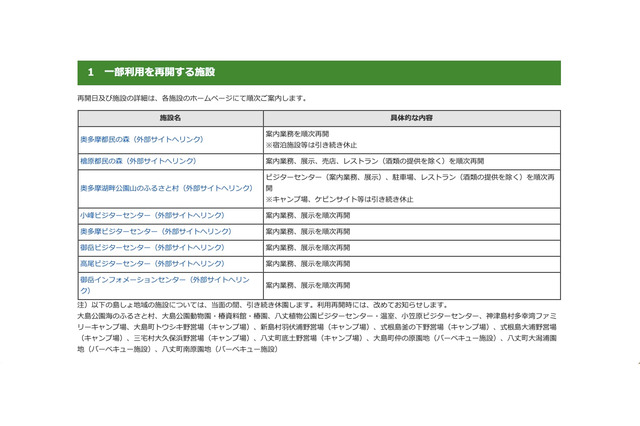Click the 施設名 column header
Image resolution: width=640 pixels, height=426 pixels.
pos(170,118)
